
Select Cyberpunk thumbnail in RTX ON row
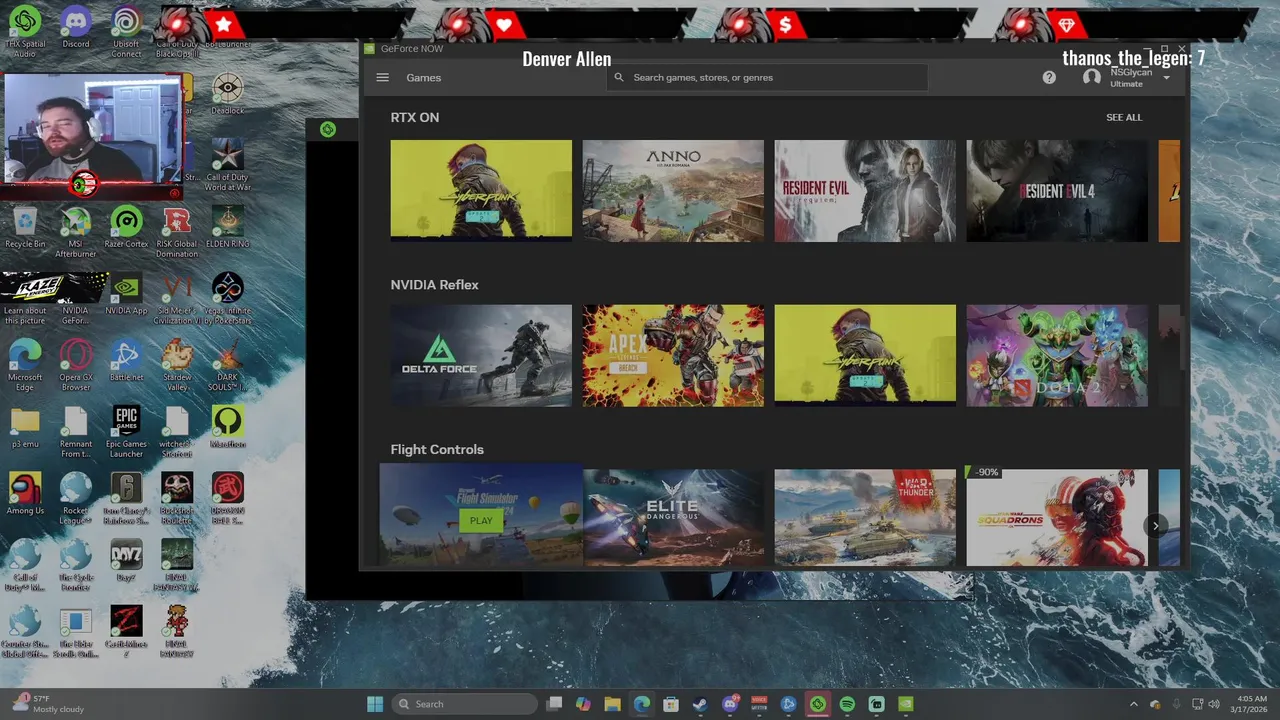pyautogui.click(x=481, y=190)
